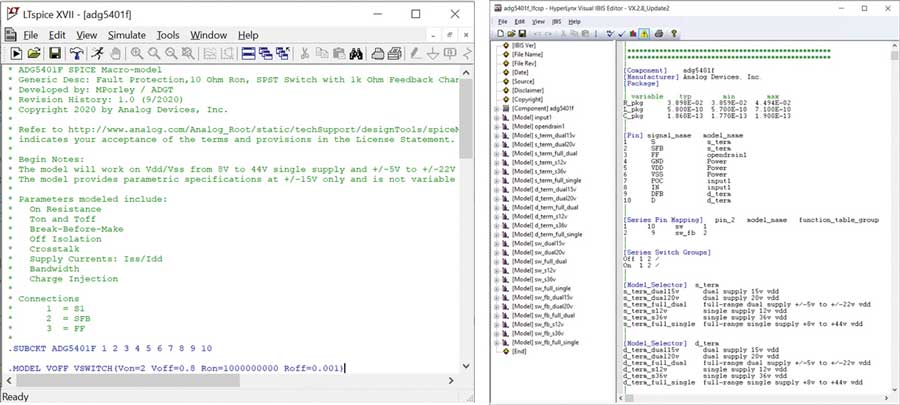900x405 pixels.
Task: Click the Help question mark in IBIS Editor
Action: (x=672, y=33)
